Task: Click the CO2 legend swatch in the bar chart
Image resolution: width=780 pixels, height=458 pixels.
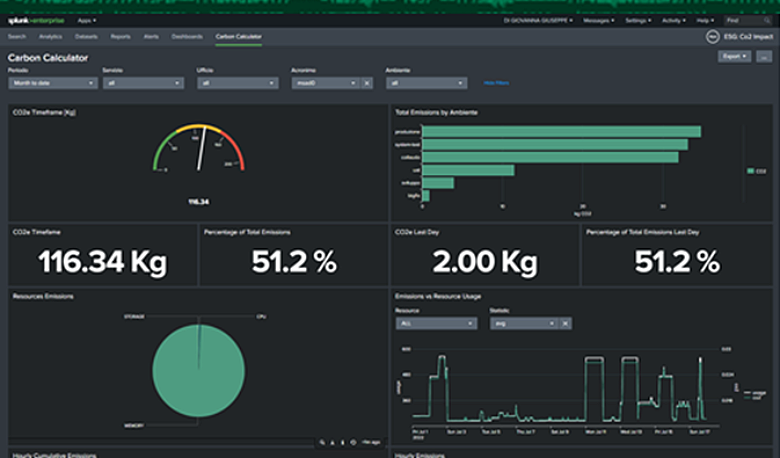Action: click(x=750, y=171)
